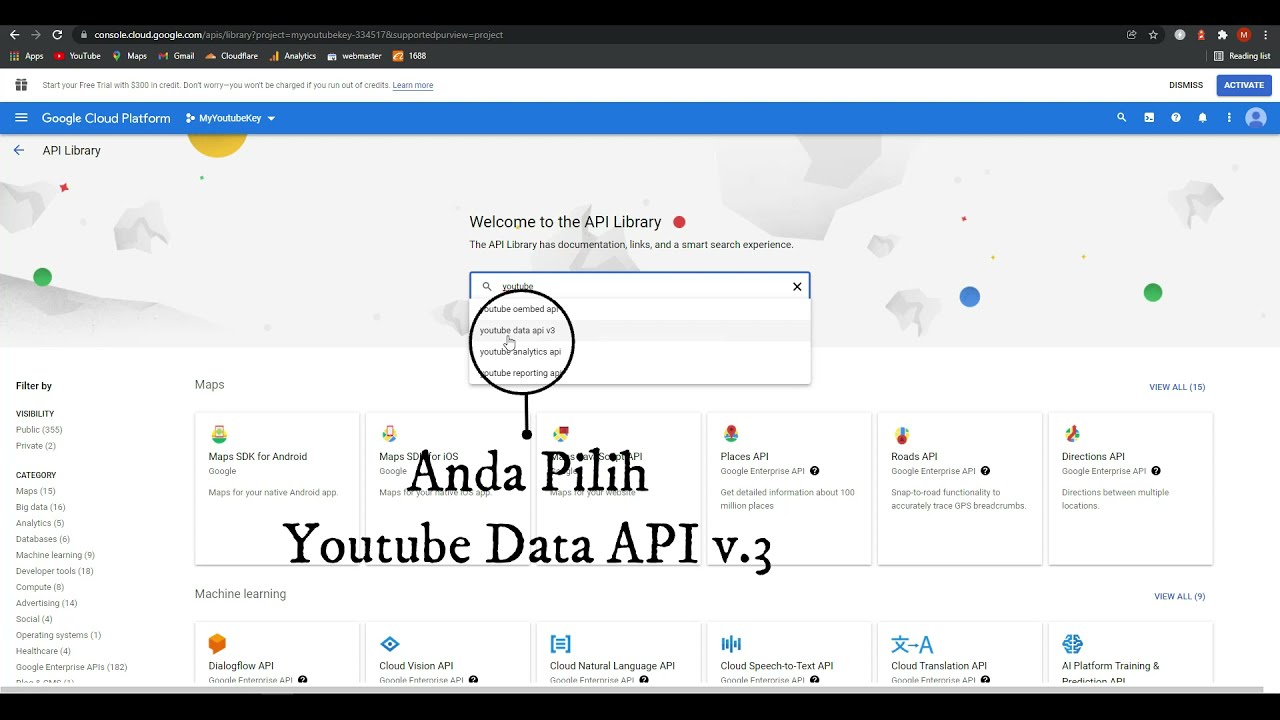Filter category Operating systems (1)
Viewport: 1280px width, 720px height.
click(59, 635)
